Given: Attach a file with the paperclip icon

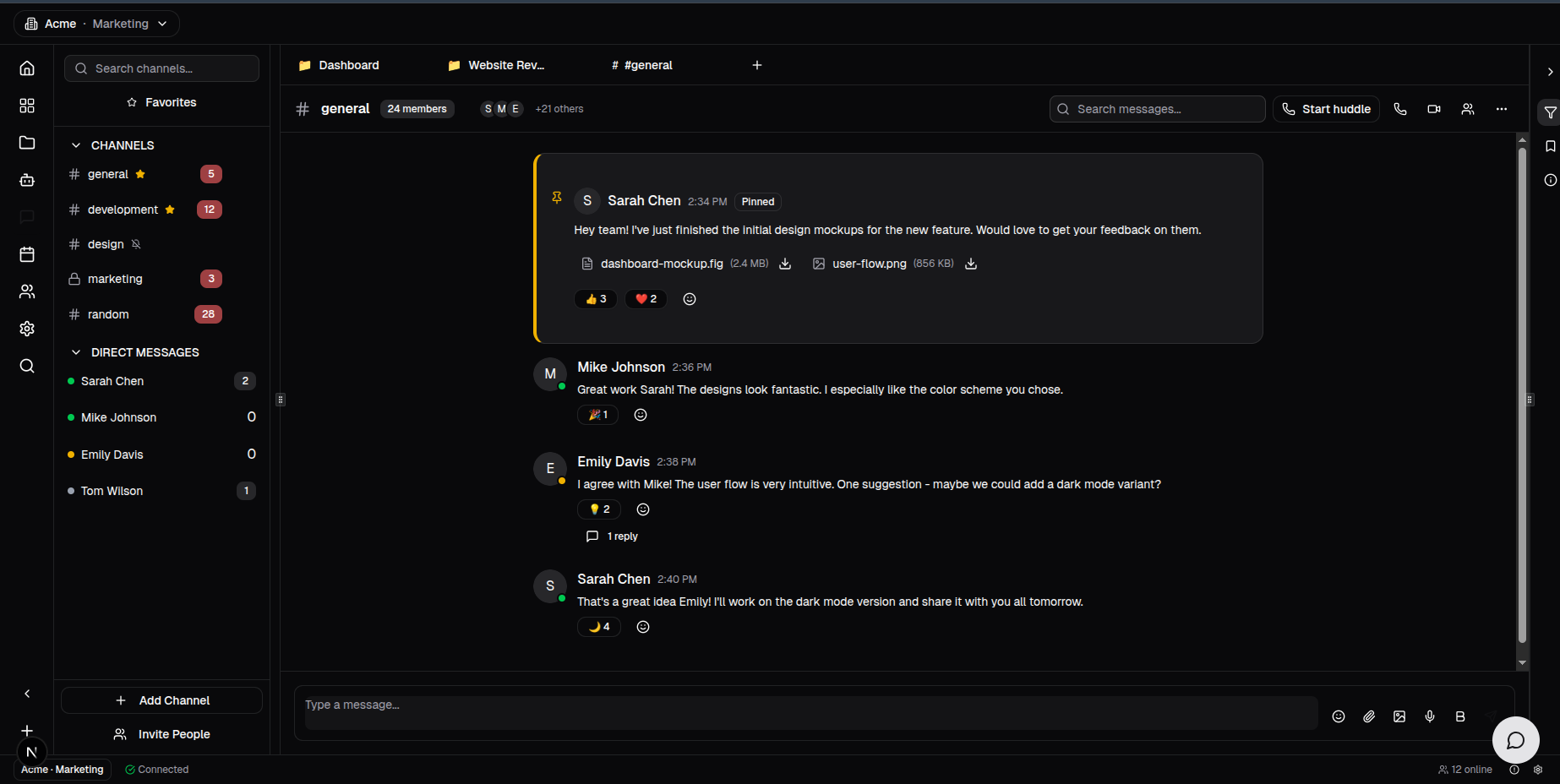Looking at the screenshot, I should 1369,716.
